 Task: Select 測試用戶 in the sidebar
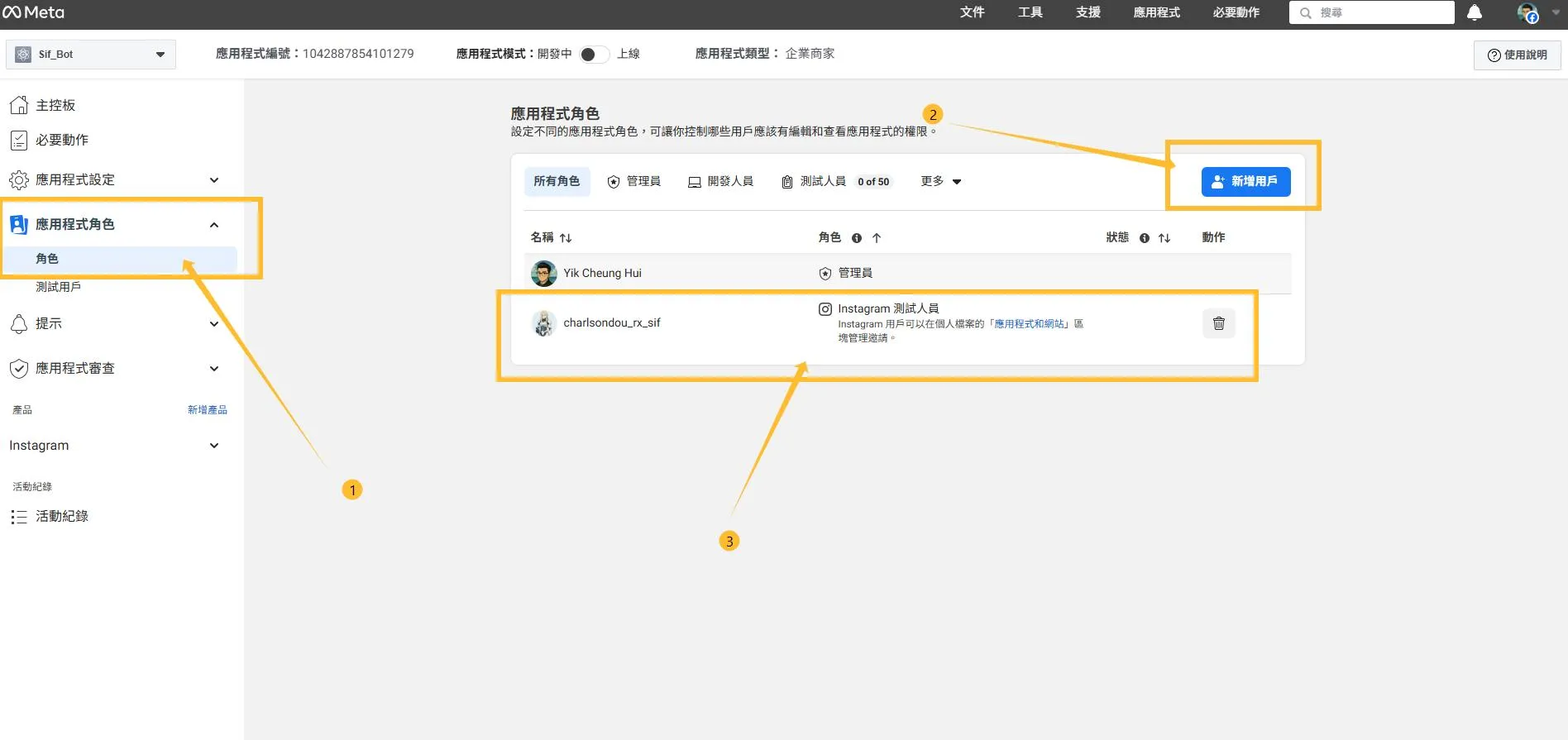pos(58,287)
